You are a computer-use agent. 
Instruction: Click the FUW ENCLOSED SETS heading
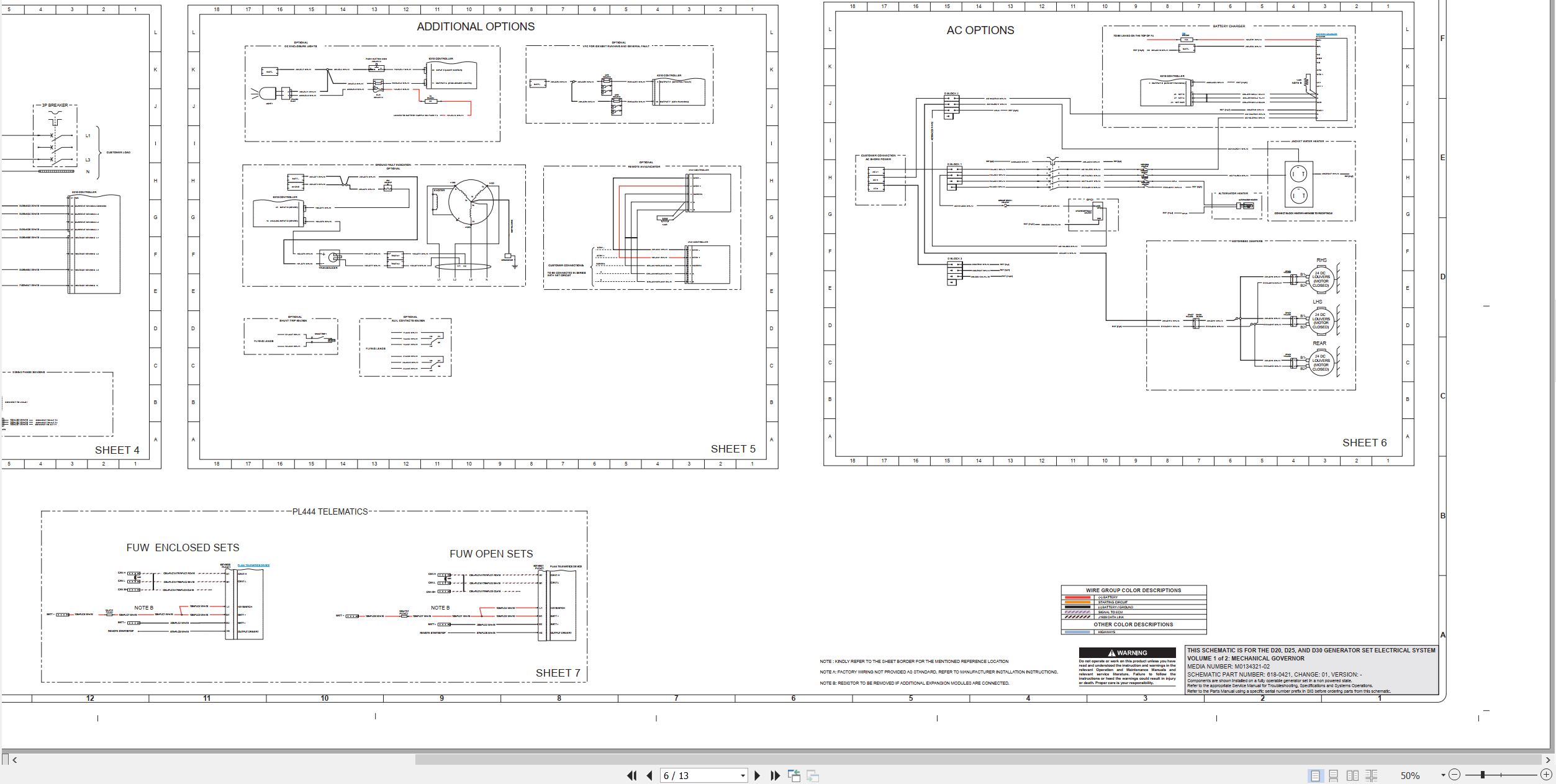[x=183, y=547]
